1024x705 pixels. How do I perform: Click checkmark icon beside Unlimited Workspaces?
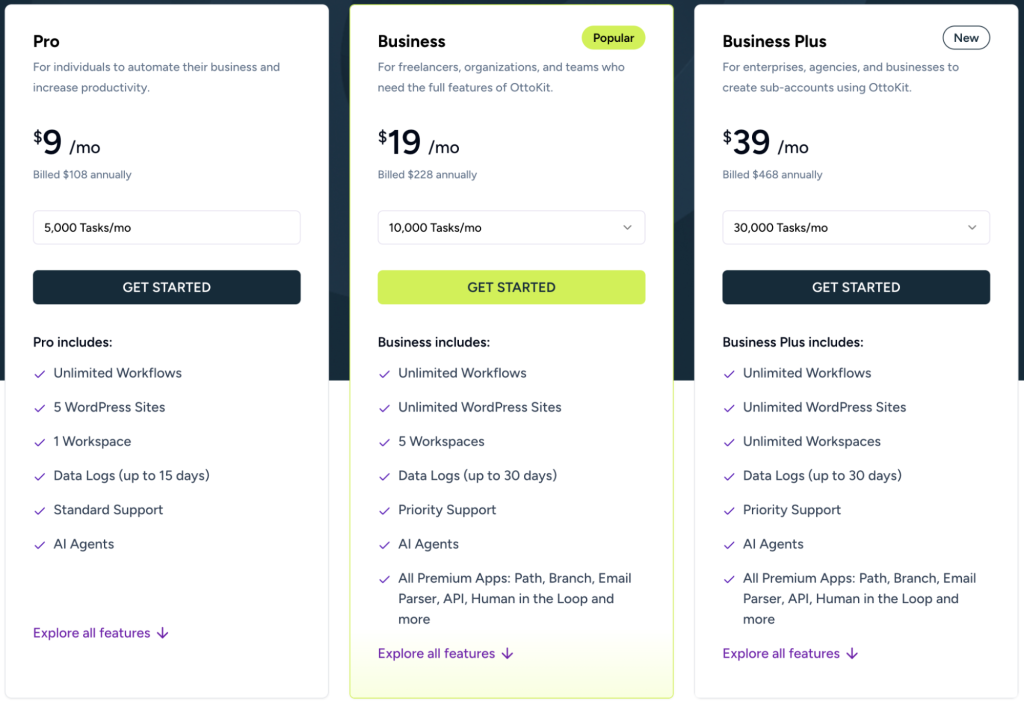(730, 442)
